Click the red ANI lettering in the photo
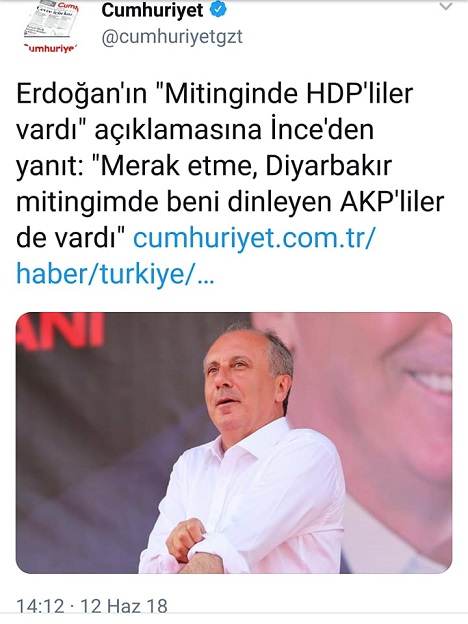The width and height of the screenshot is (468, 624). click(60, 330)
